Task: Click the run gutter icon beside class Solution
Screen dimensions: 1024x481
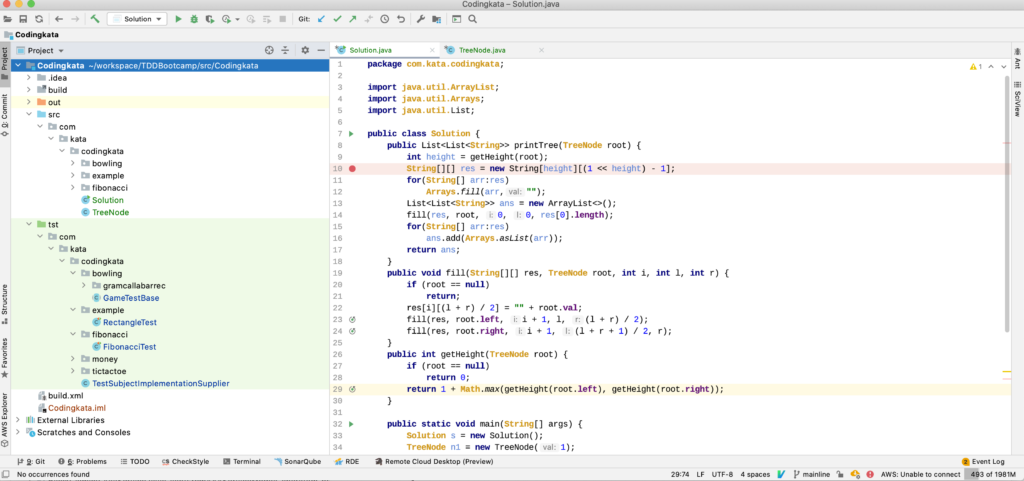Action: click(x=351, y=134)
